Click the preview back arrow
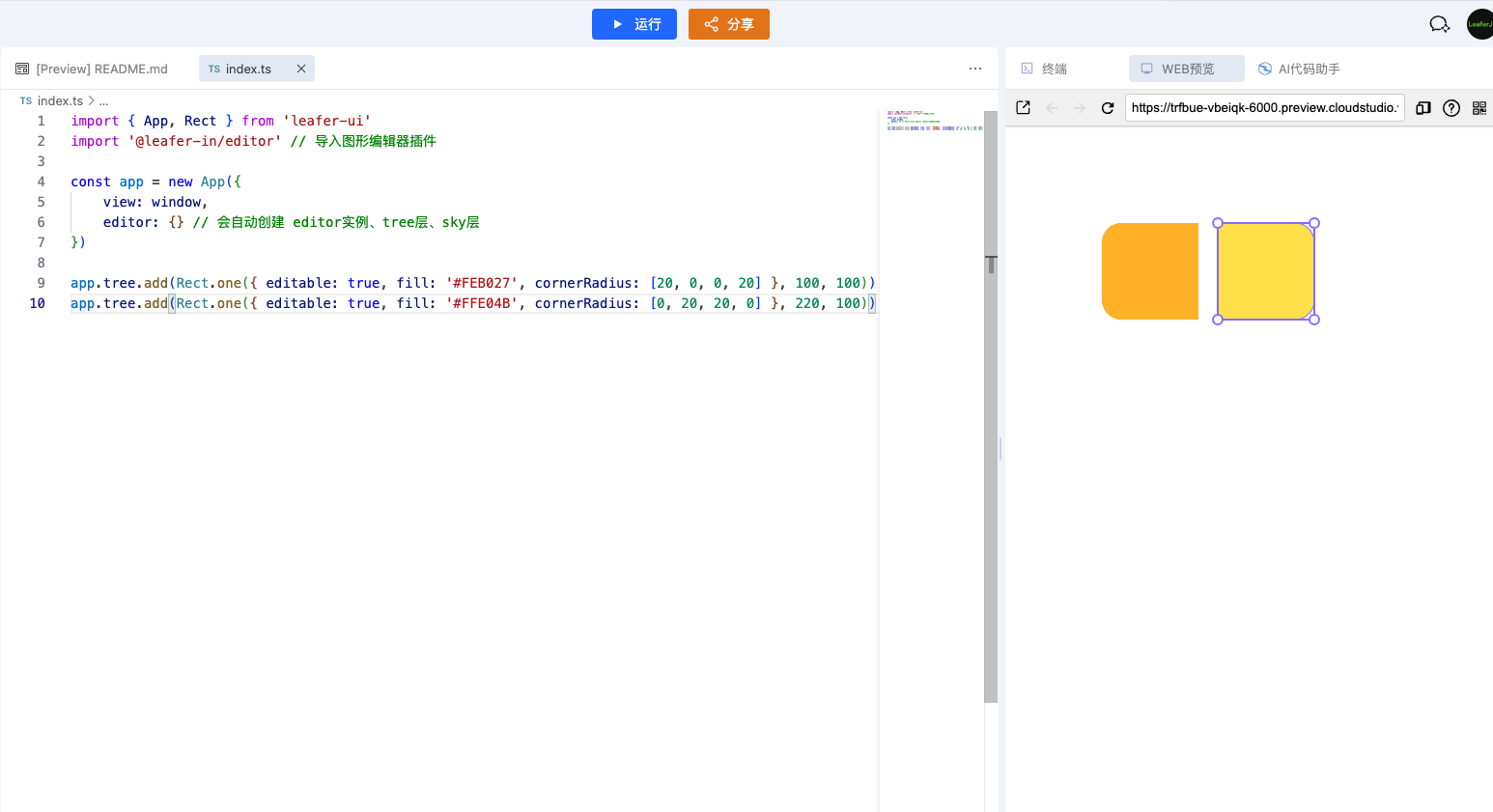 (x=1052, y=107)
